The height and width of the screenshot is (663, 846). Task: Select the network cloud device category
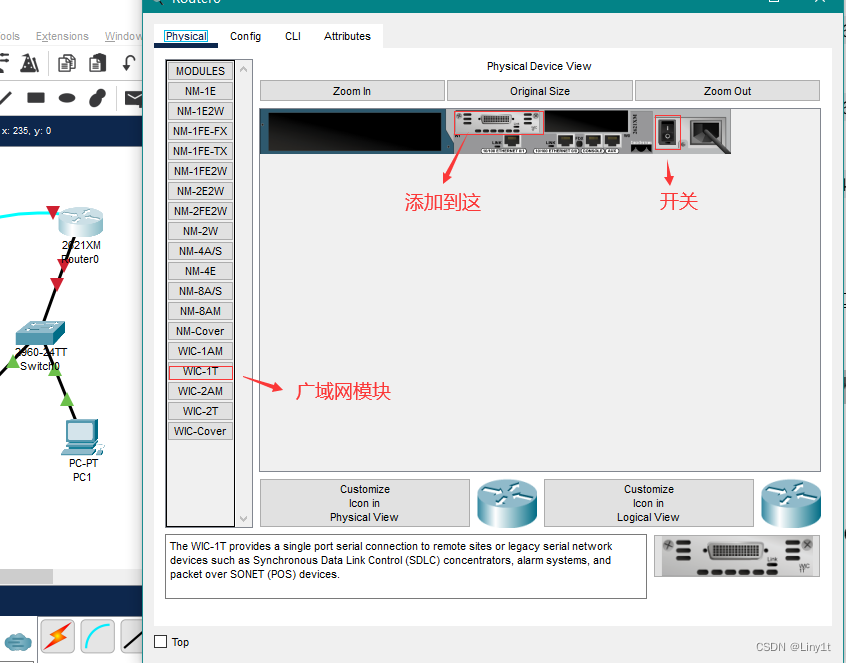point(18,642)
